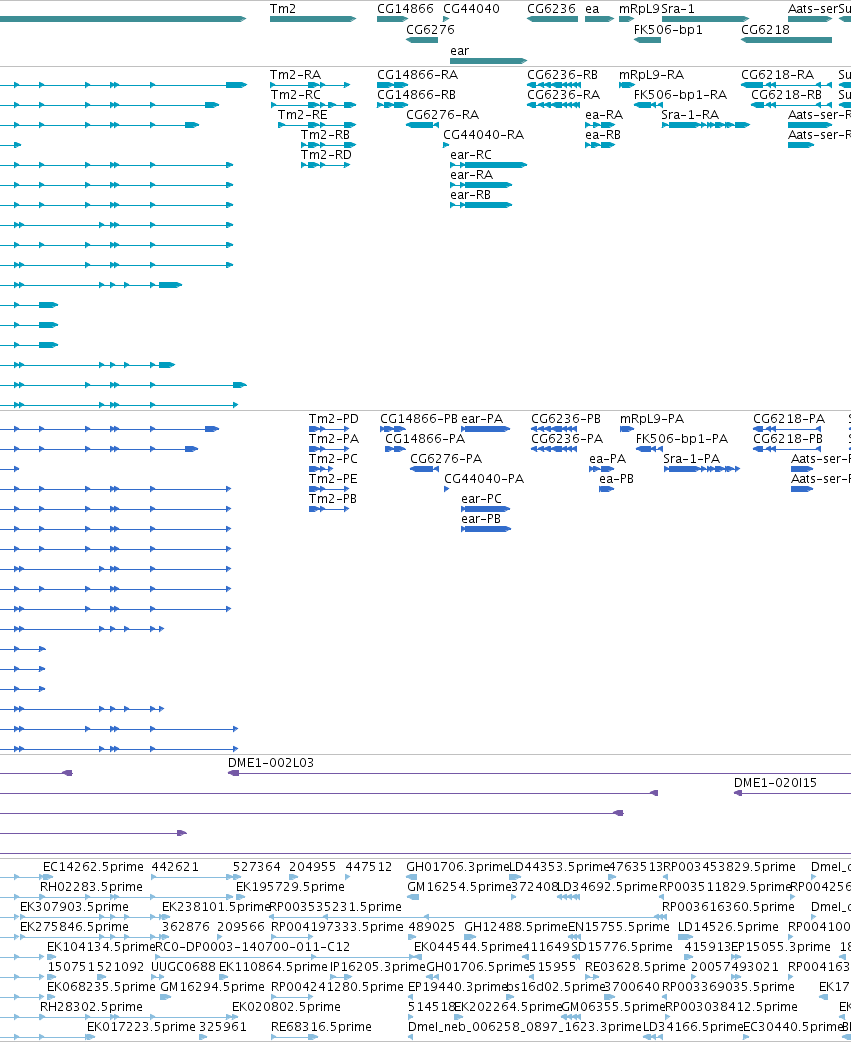This screenshot has width=851, height=1042.
Task: Select the LD14526.5prime EST
Action: tap(685, 937)
